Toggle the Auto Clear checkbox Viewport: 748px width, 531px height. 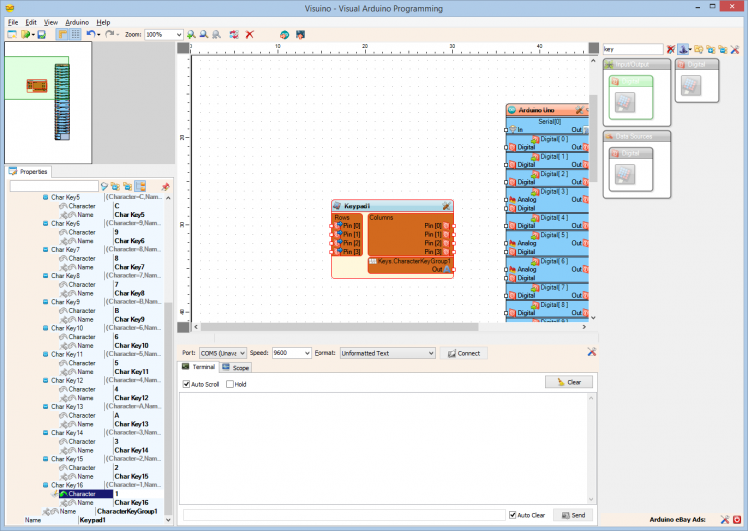point(513,515)
